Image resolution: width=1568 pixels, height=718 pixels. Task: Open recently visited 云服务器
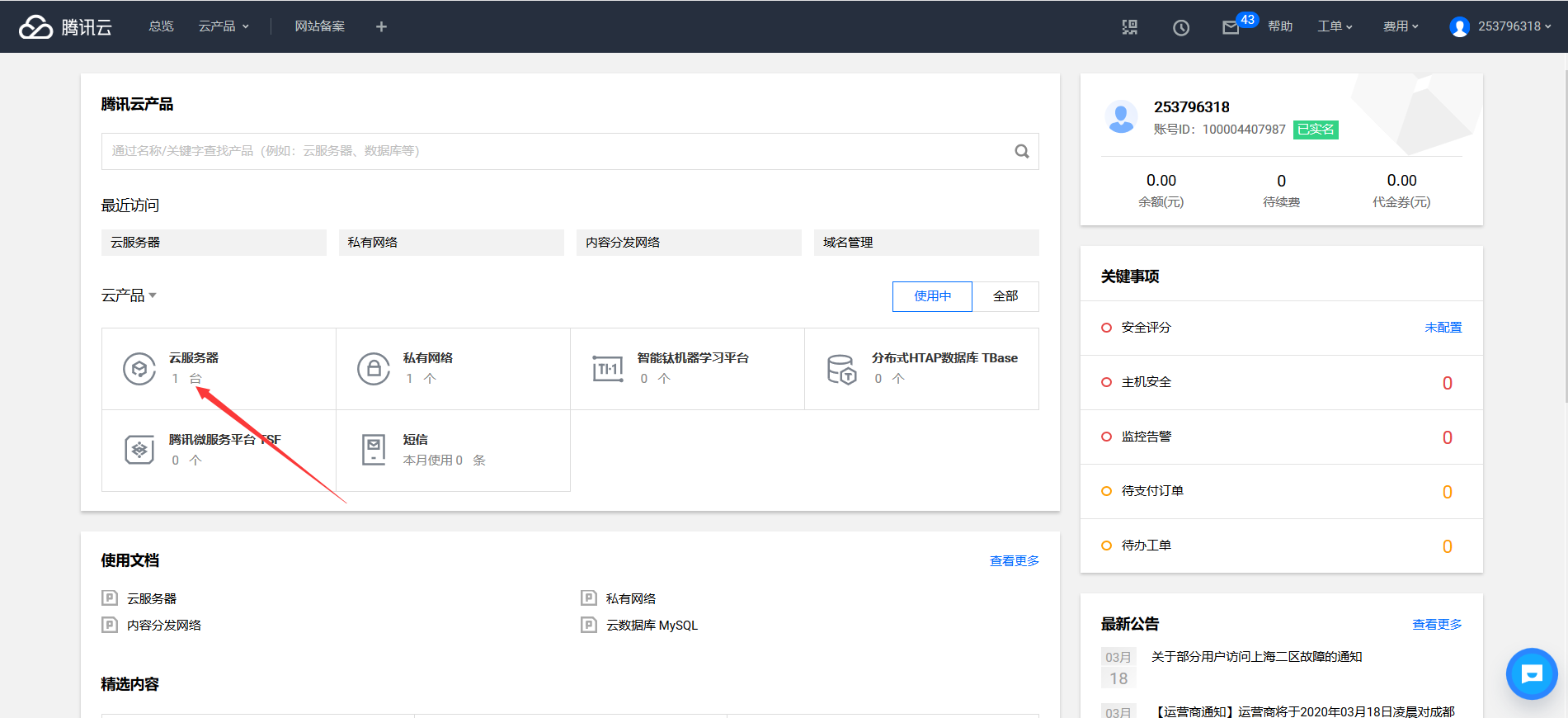[214, 243]
